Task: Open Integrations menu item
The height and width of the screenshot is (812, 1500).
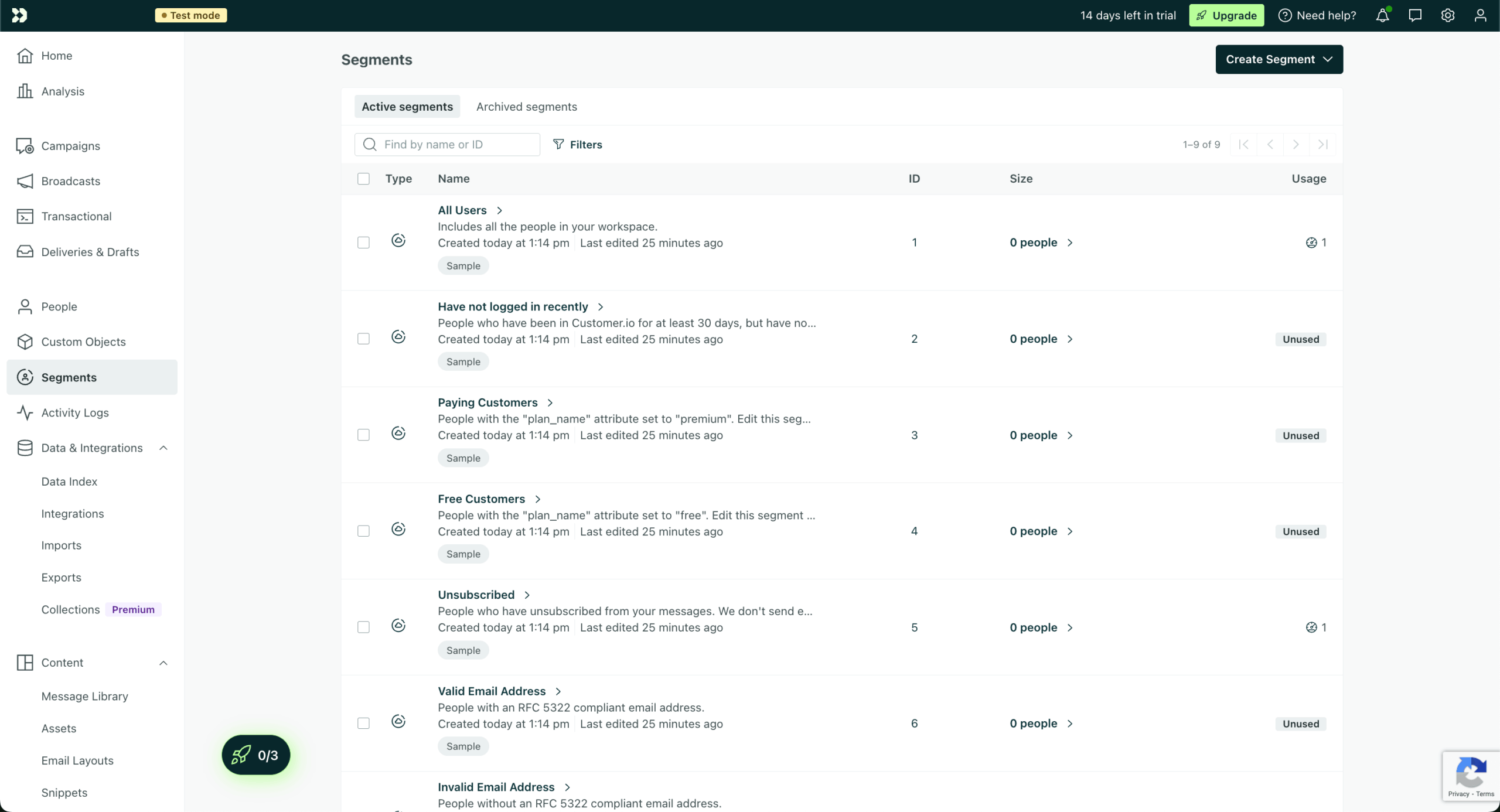Action: click(x=73, y=514)
